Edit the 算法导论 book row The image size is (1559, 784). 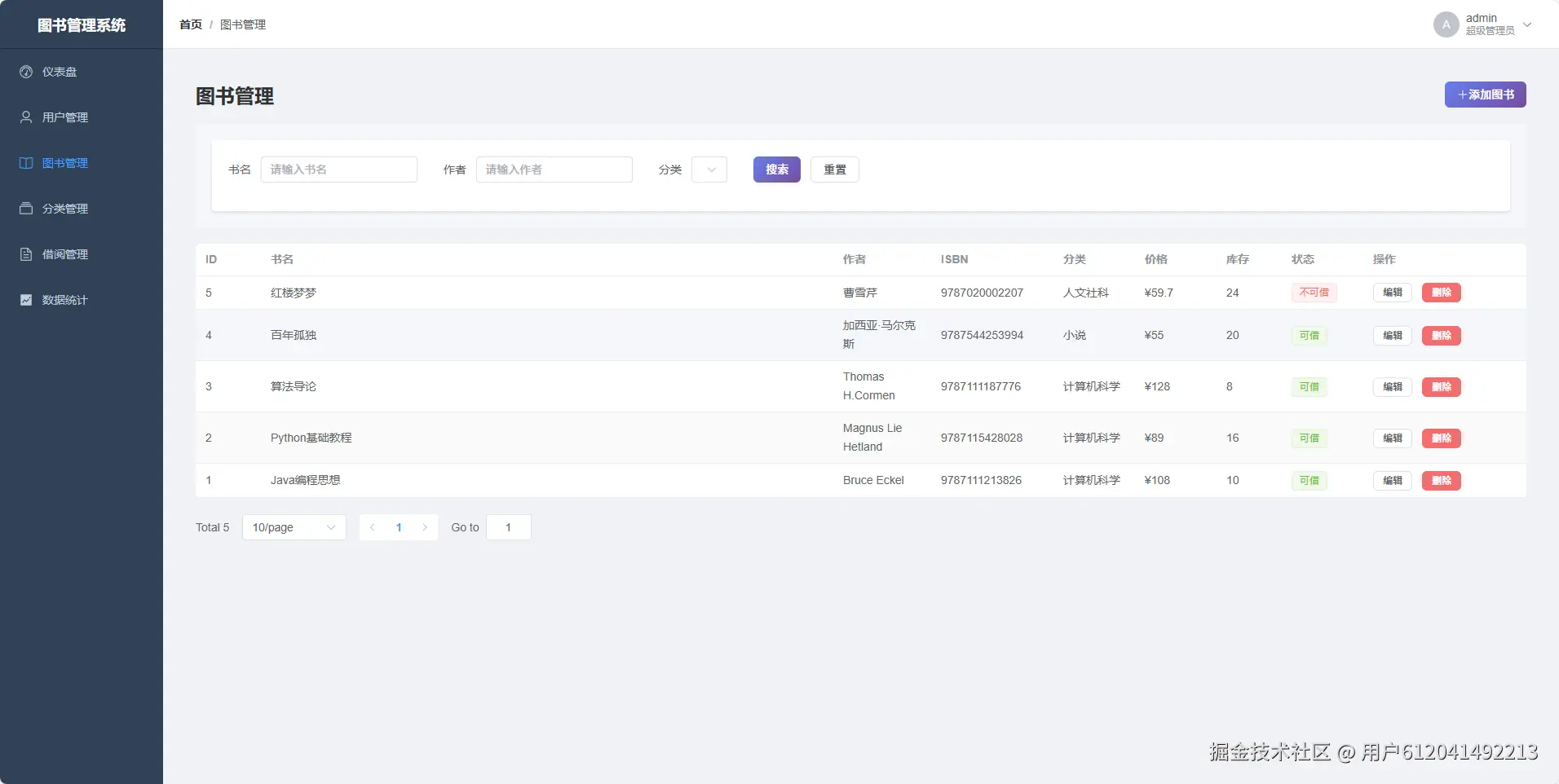pyautogui.click(x=1393, y=387)
